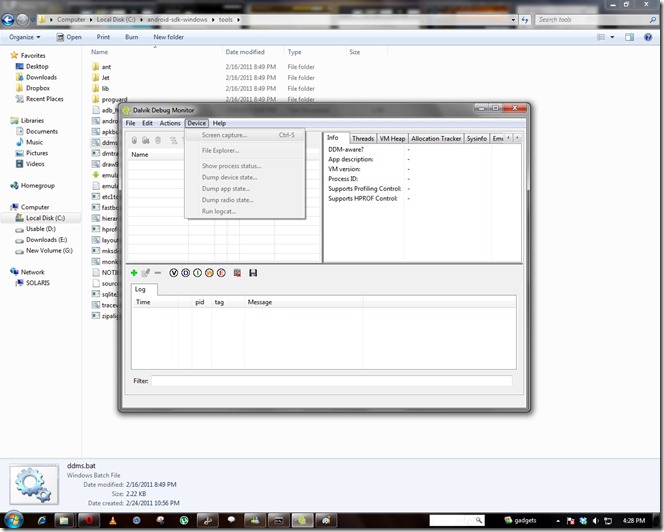
Task: Close the open Device menu
Action: 196,123
